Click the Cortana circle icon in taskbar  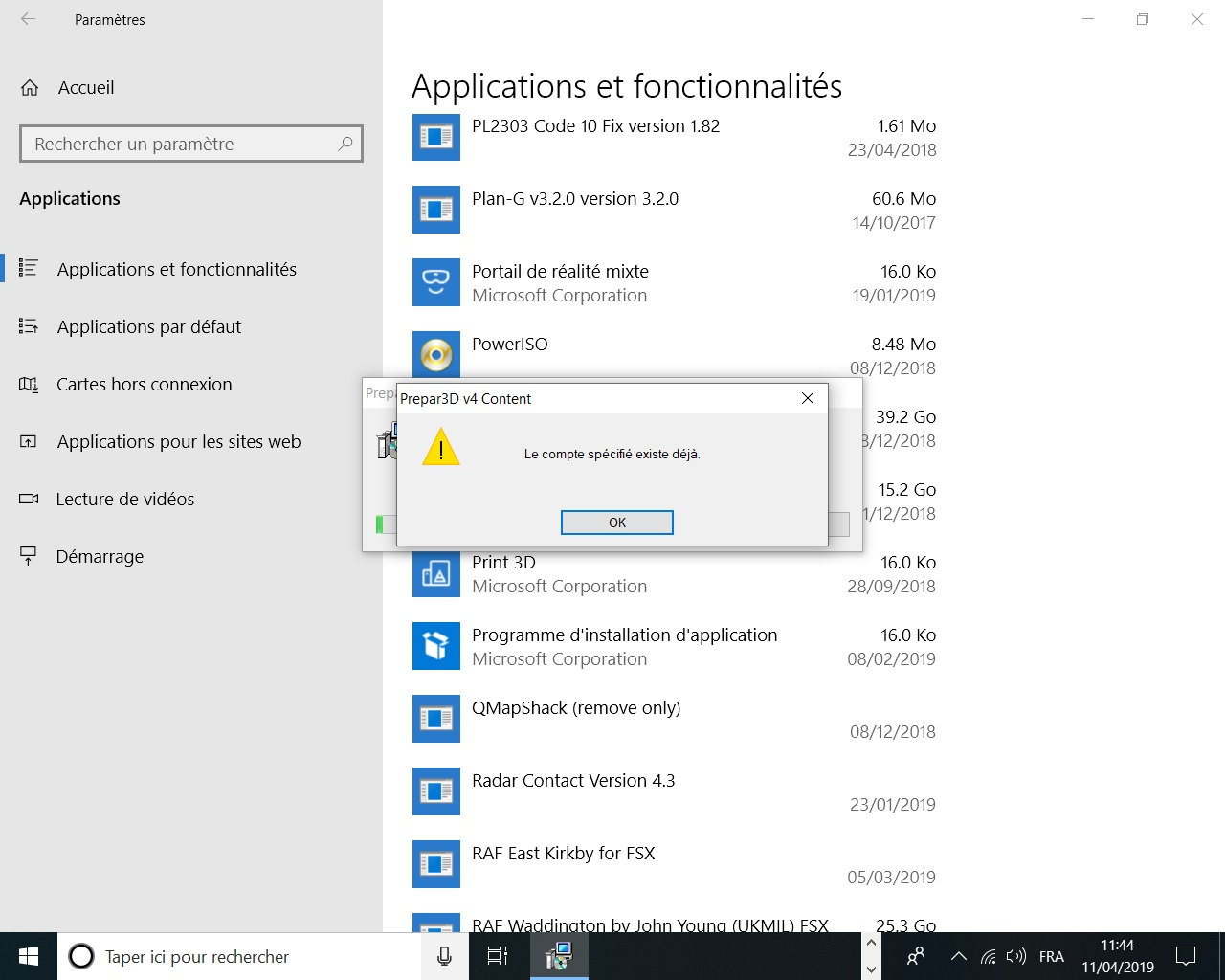click(x=81, y=956)
